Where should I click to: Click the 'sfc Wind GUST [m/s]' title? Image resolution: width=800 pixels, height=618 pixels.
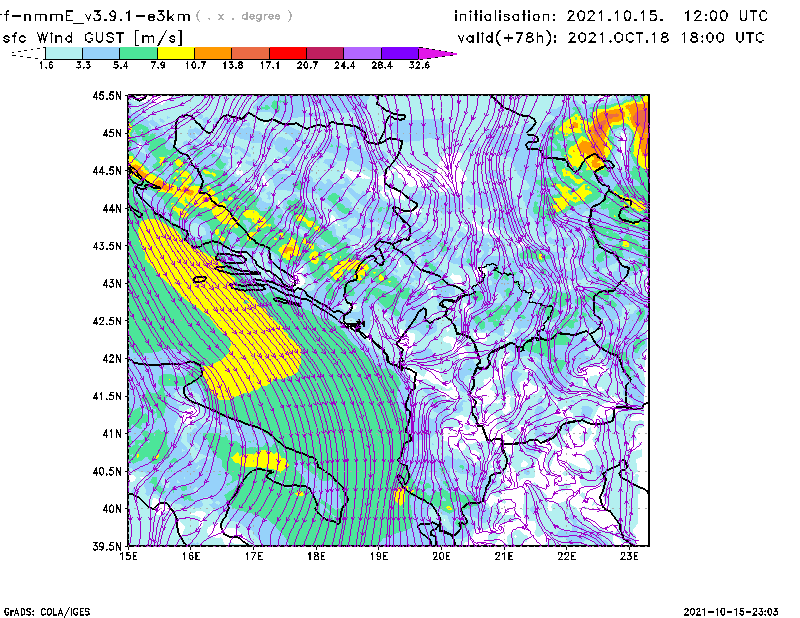(x=92, y=37)
